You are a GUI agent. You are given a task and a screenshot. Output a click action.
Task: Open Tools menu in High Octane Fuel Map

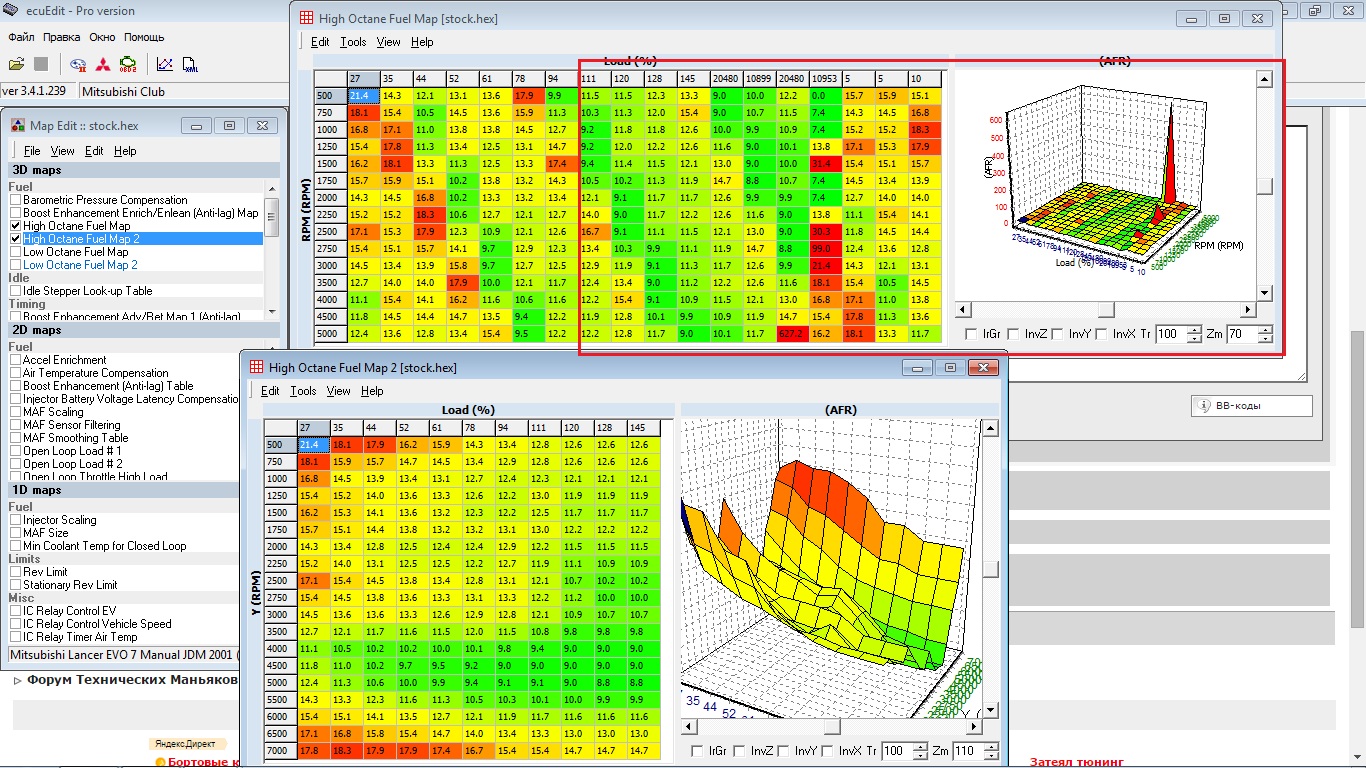(x=353, y=42)
